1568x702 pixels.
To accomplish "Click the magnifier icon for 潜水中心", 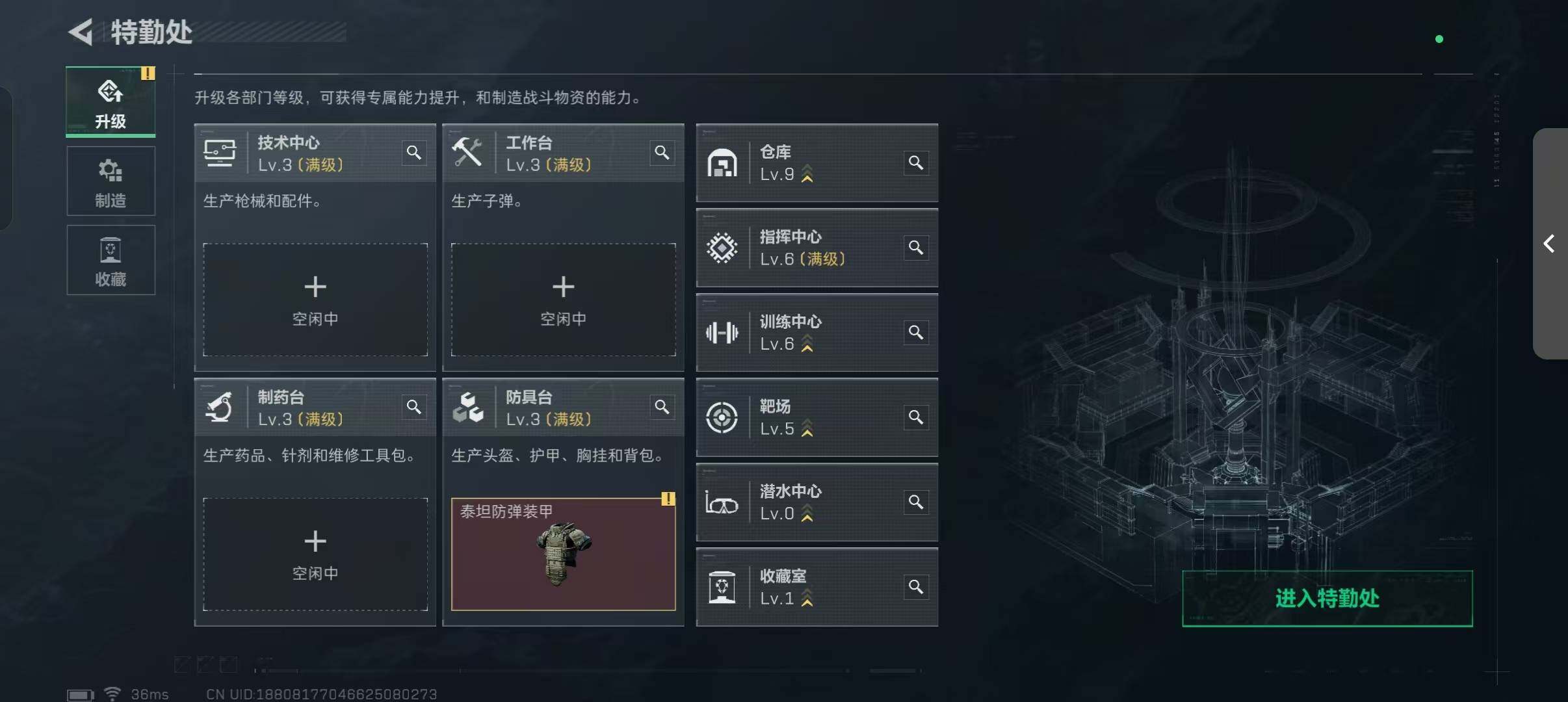I will pos(916,502).
